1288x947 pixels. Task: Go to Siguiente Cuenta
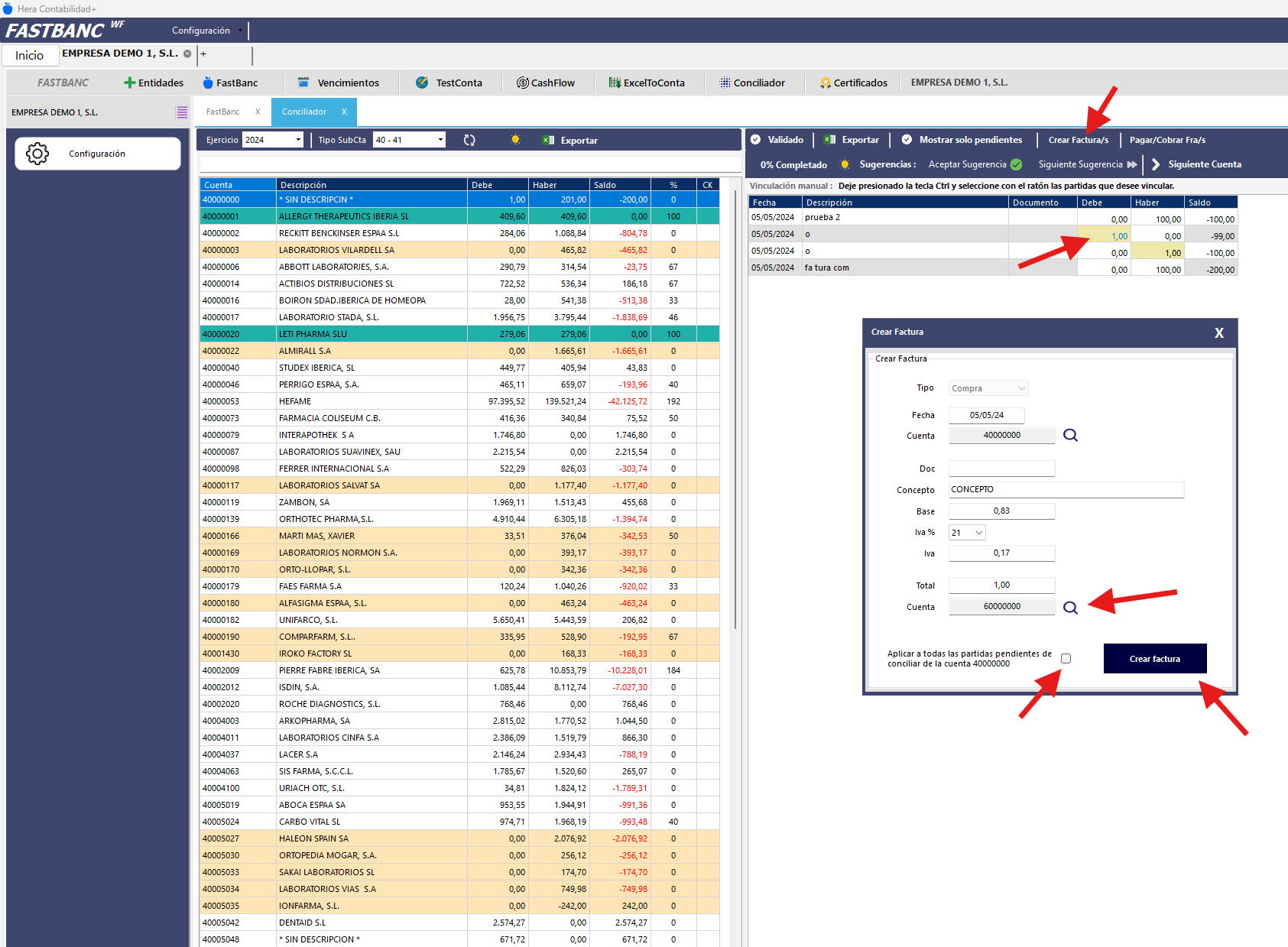(x=1196, y=164)
